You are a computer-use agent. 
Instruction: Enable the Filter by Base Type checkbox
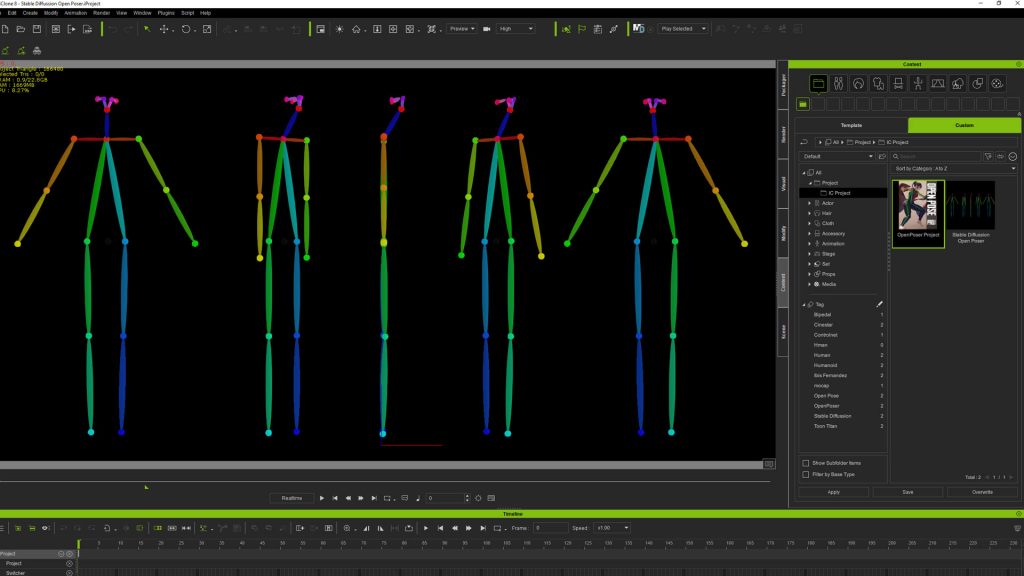point(806,474)
